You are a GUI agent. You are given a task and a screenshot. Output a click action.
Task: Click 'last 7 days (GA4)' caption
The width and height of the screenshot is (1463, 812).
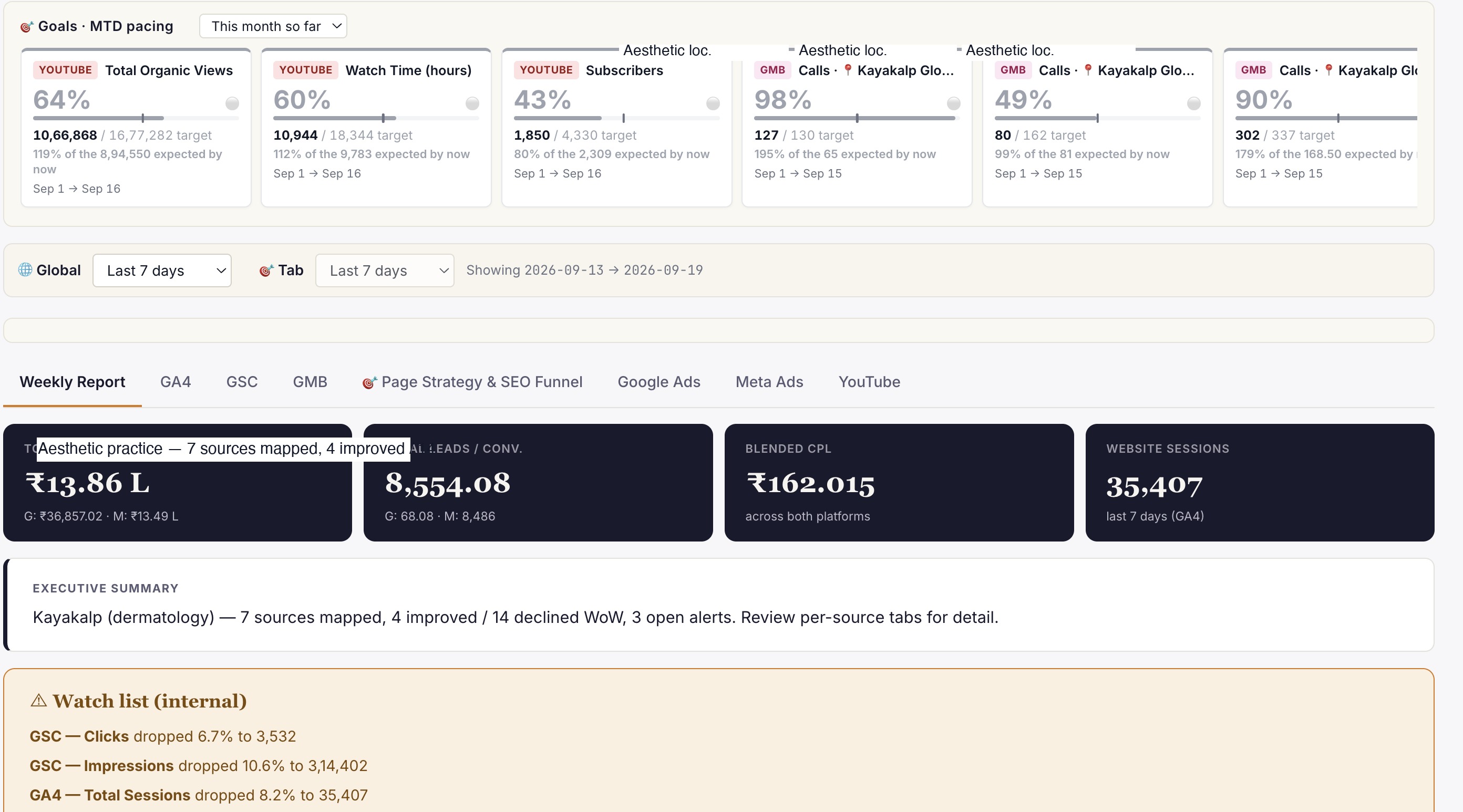(x=1155, y=516)
